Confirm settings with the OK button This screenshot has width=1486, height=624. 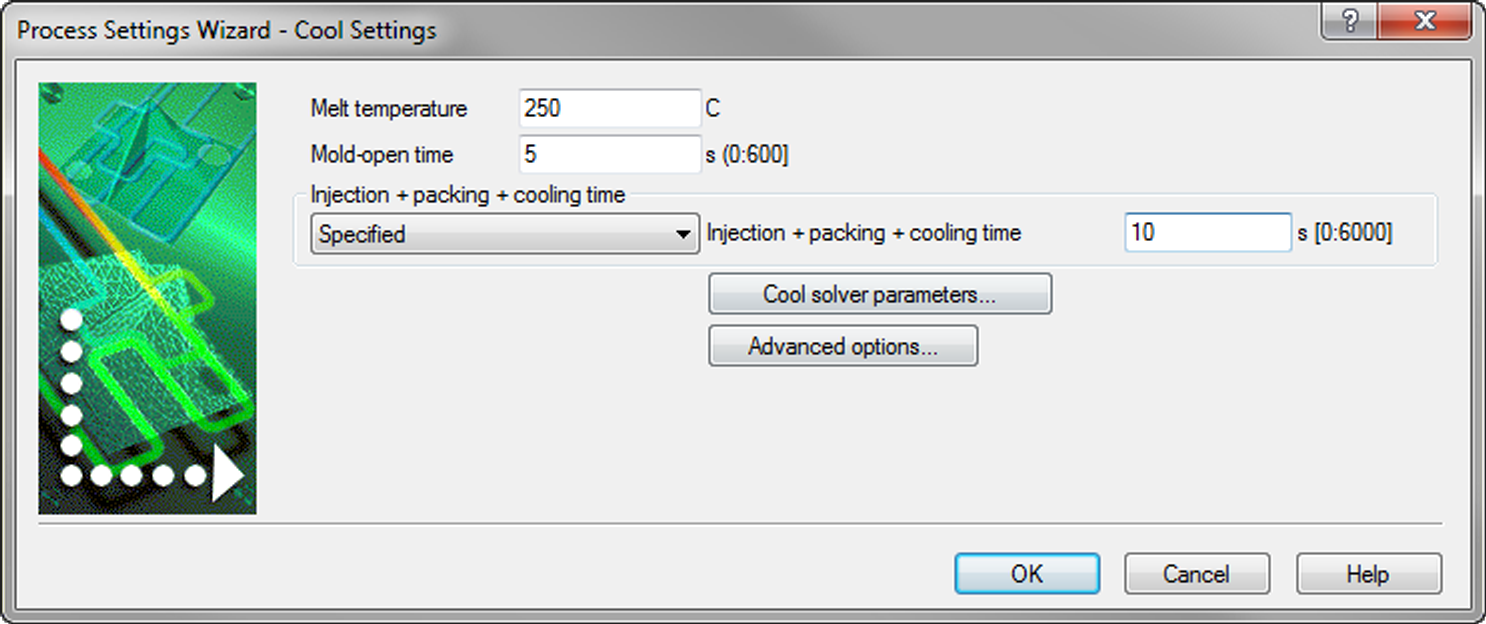point(1027,574)
